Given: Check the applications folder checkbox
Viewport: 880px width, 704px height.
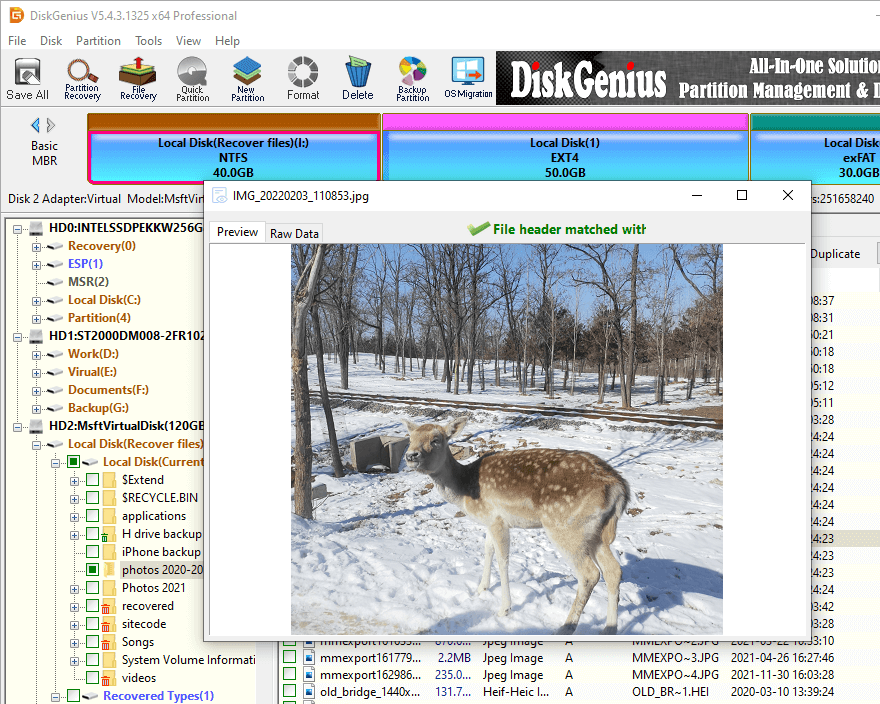Looking at the screenshot, I should pyautogui.click(x=92, y=516).
